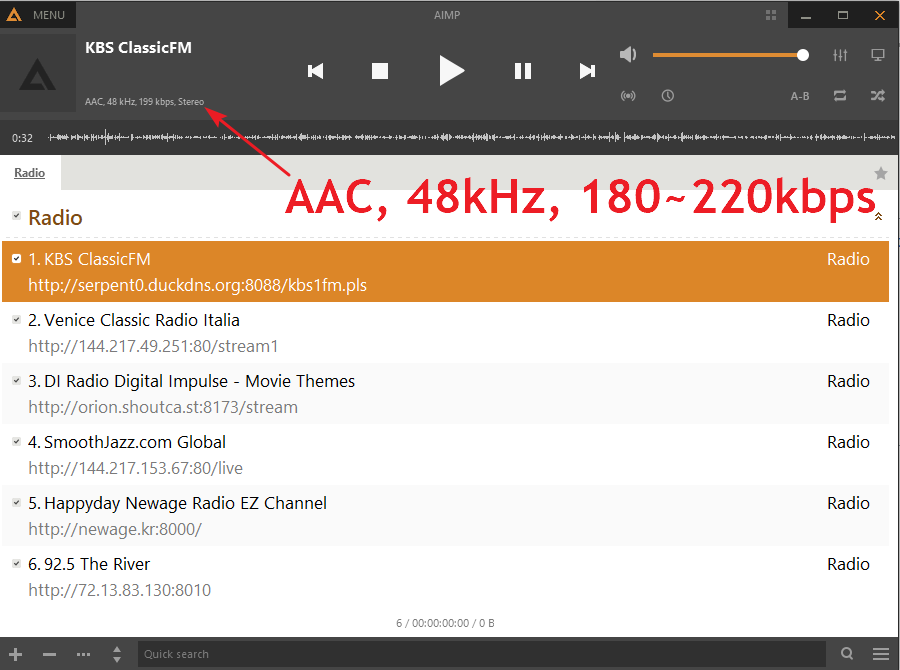Skip to the next track
Viewport: 900px width, 670px height.
(x=587, y=70)
